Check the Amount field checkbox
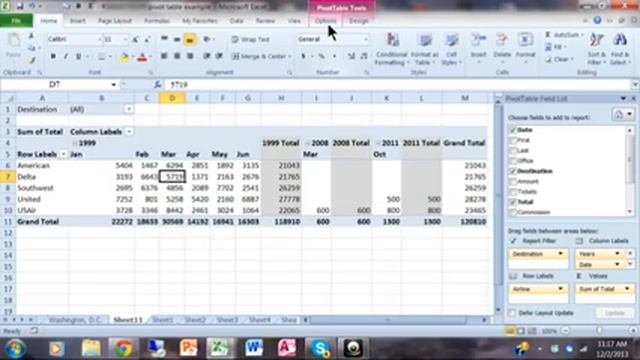Image resolution: width=640 pixels, height=360 pixels. click(x=513, y=181)
